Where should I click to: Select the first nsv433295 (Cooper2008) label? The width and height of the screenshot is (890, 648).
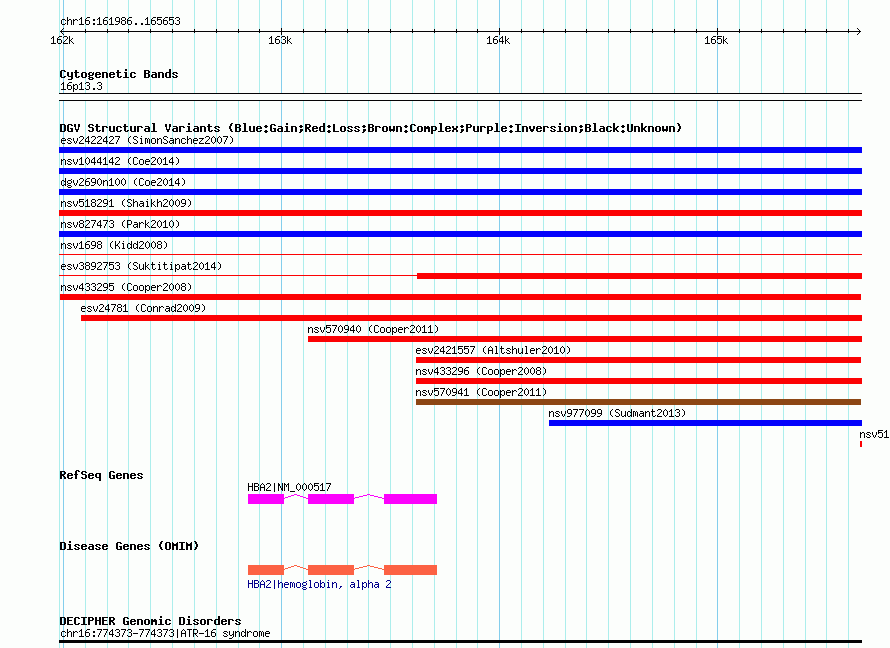126,287
